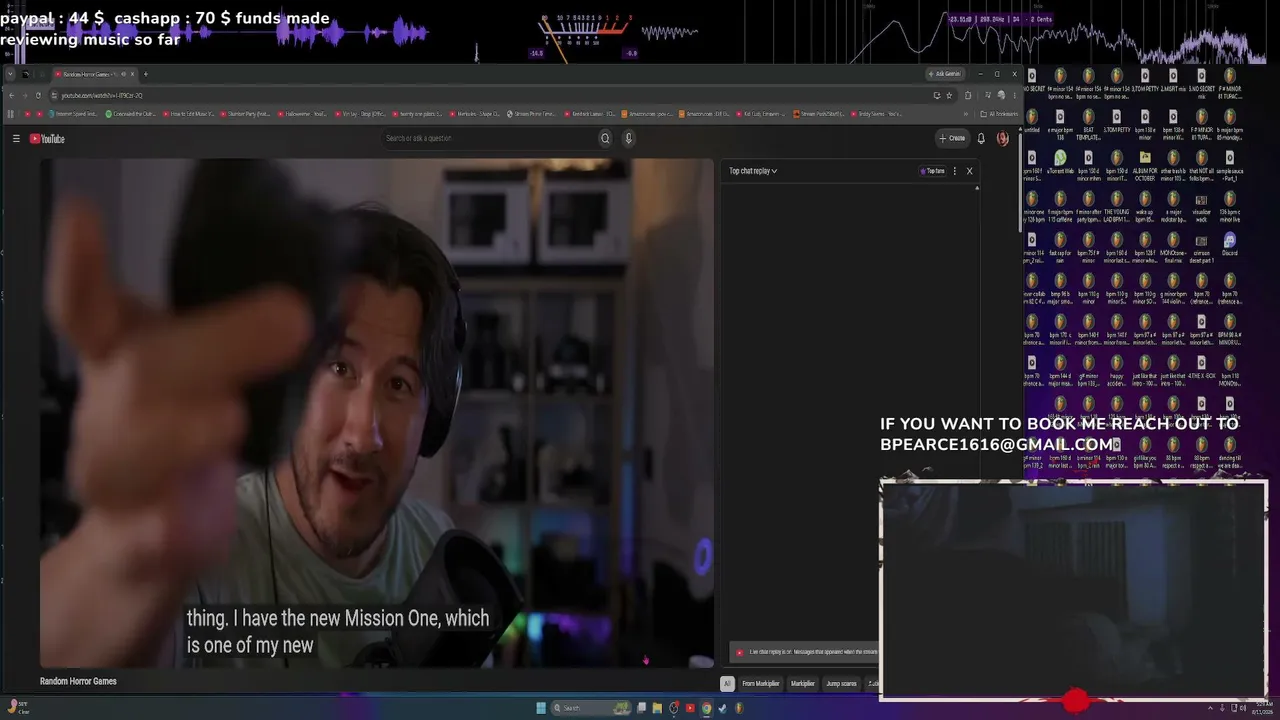
Task: Open File Explorer from the taskbar
Action: [x=657, y=708]
